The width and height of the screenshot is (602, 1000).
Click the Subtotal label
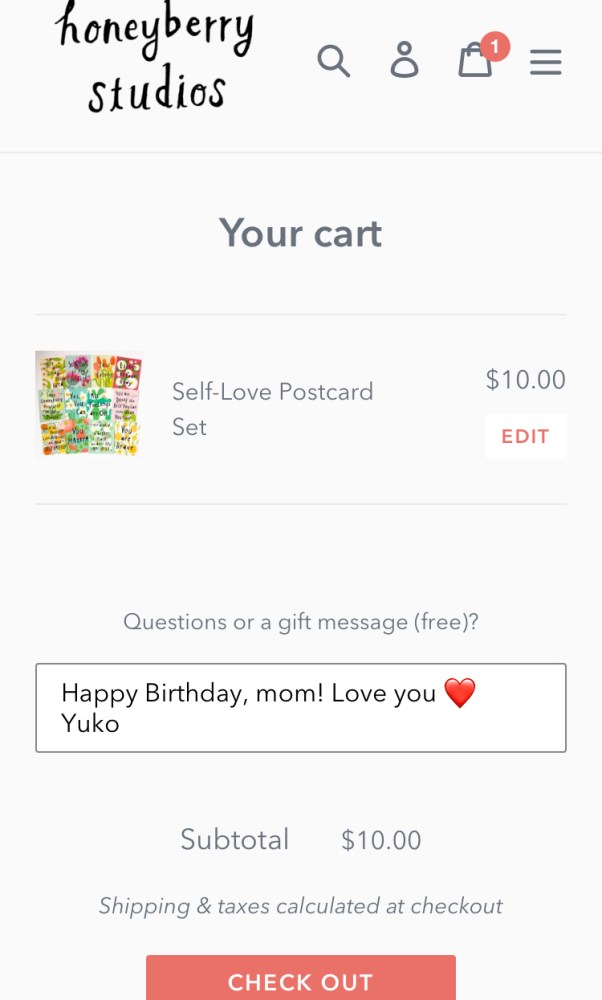[x=234, y=840]
